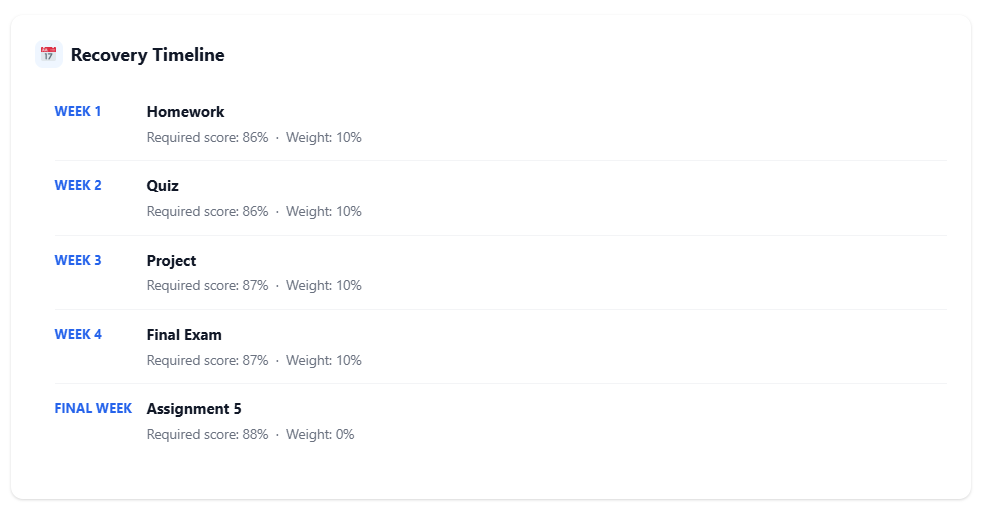Image resolution: width=982 pixels, height=511 pixels.
Task: Select the WEEK 4 timeline marker
Action: 78,335
